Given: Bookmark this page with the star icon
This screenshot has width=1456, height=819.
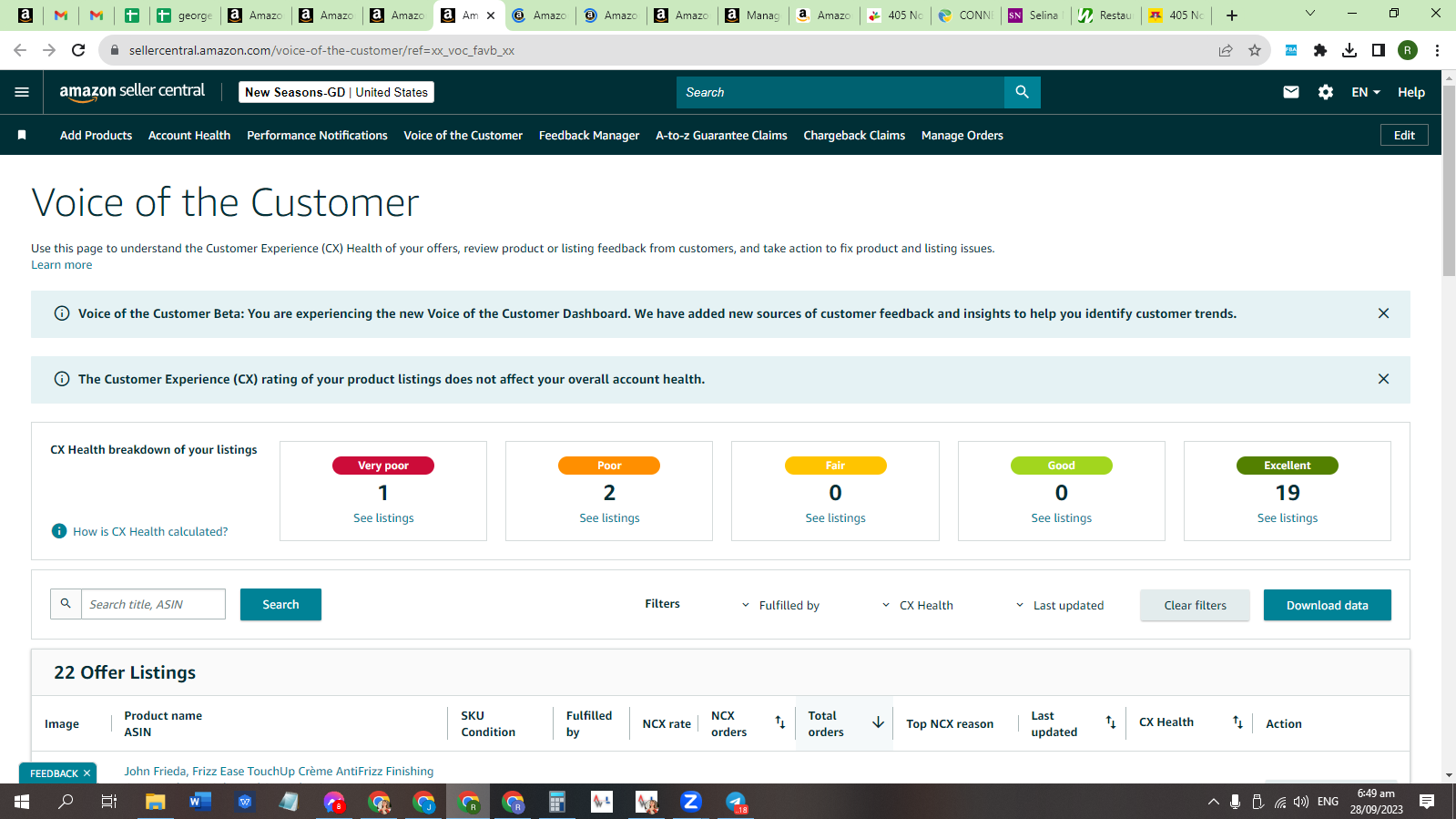Looking at the screenshot, I should pos(1255,50).
